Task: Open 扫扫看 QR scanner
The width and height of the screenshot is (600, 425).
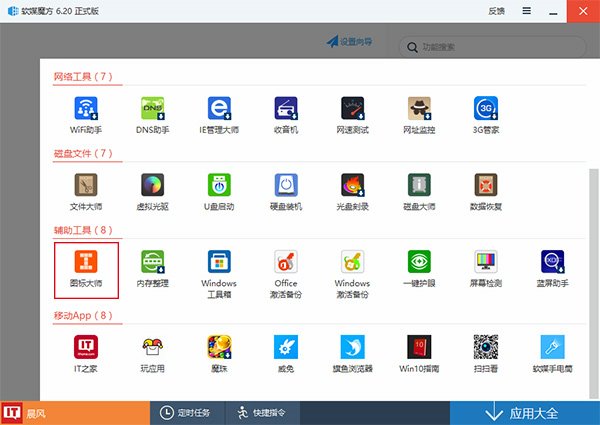Action: [486, 354]
